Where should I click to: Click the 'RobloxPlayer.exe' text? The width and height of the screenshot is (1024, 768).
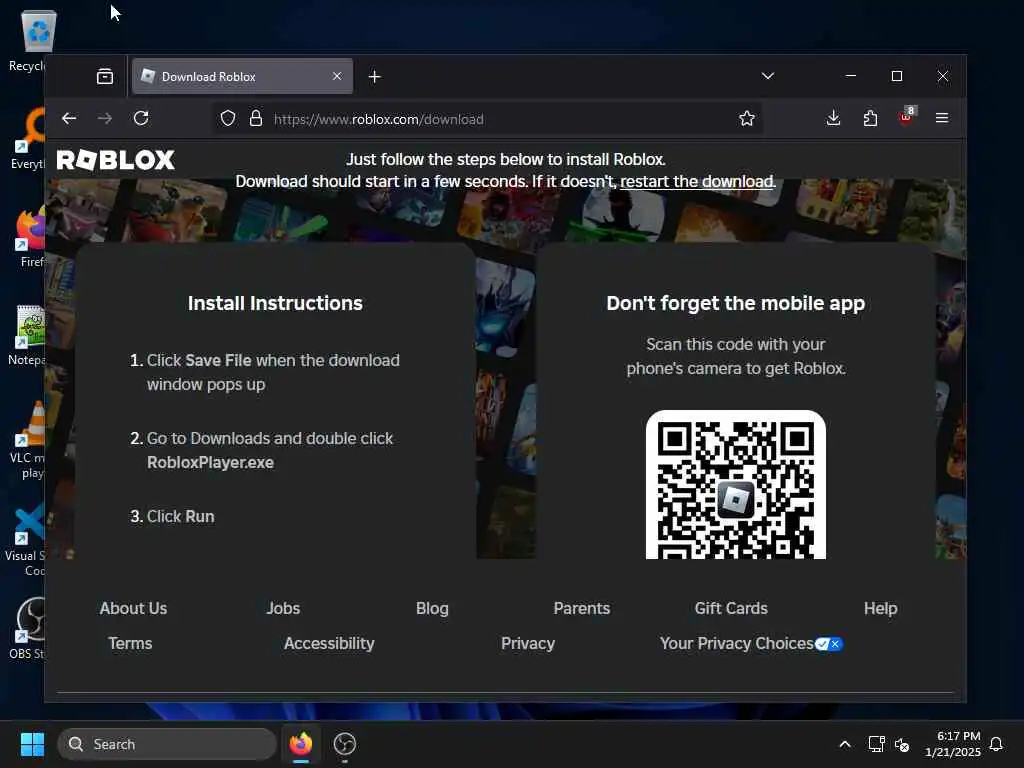coord(210,462)
